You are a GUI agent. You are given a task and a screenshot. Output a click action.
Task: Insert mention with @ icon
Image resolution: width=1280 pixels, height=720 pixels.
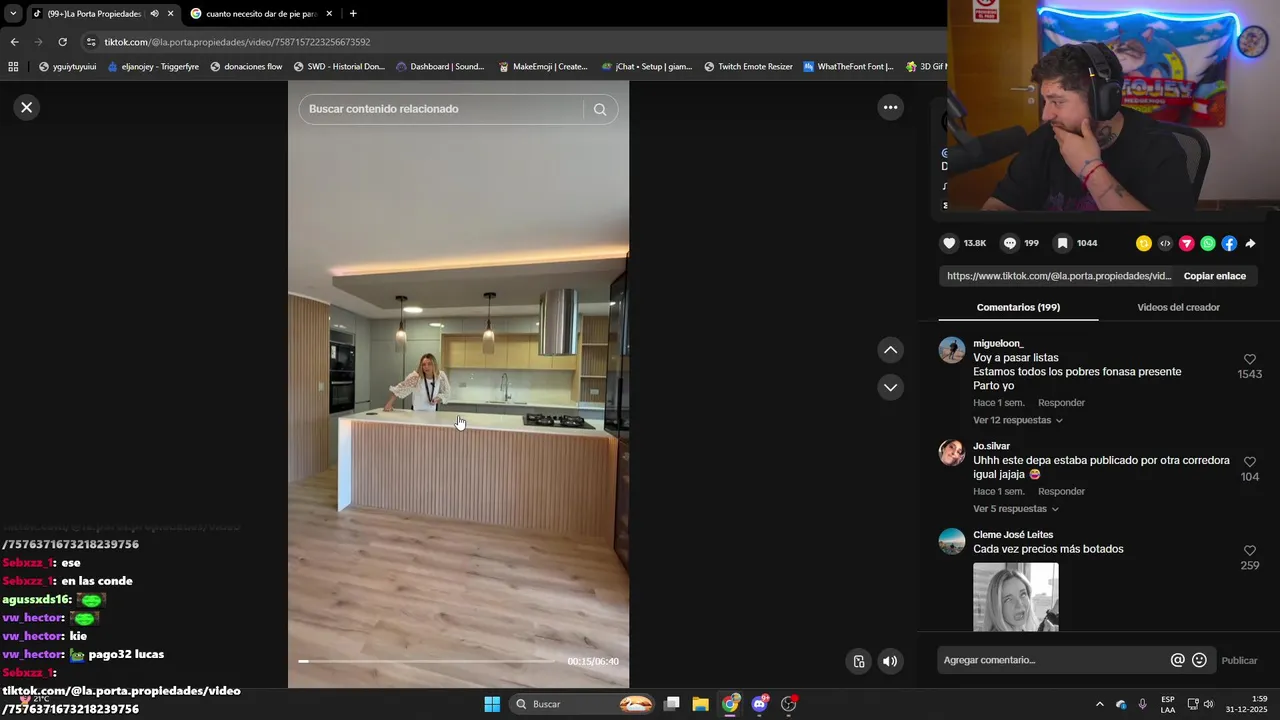pos(1178,660)
